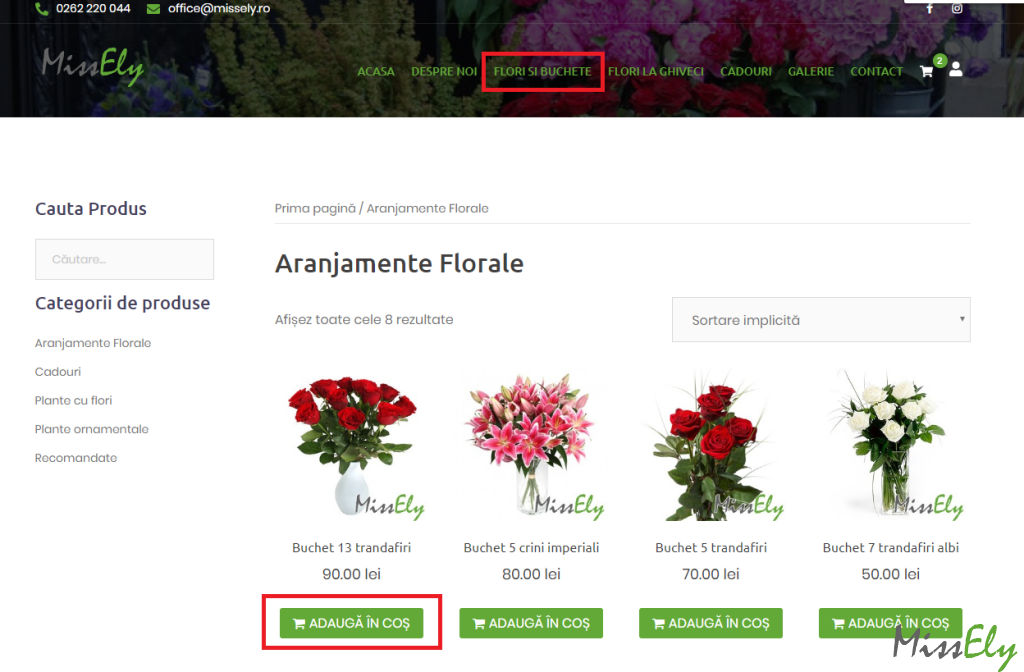The width and height of the screenshot is (1024, 672).
Task: Click the Prima pagină breadcrumb link
Action: point(315,208)
